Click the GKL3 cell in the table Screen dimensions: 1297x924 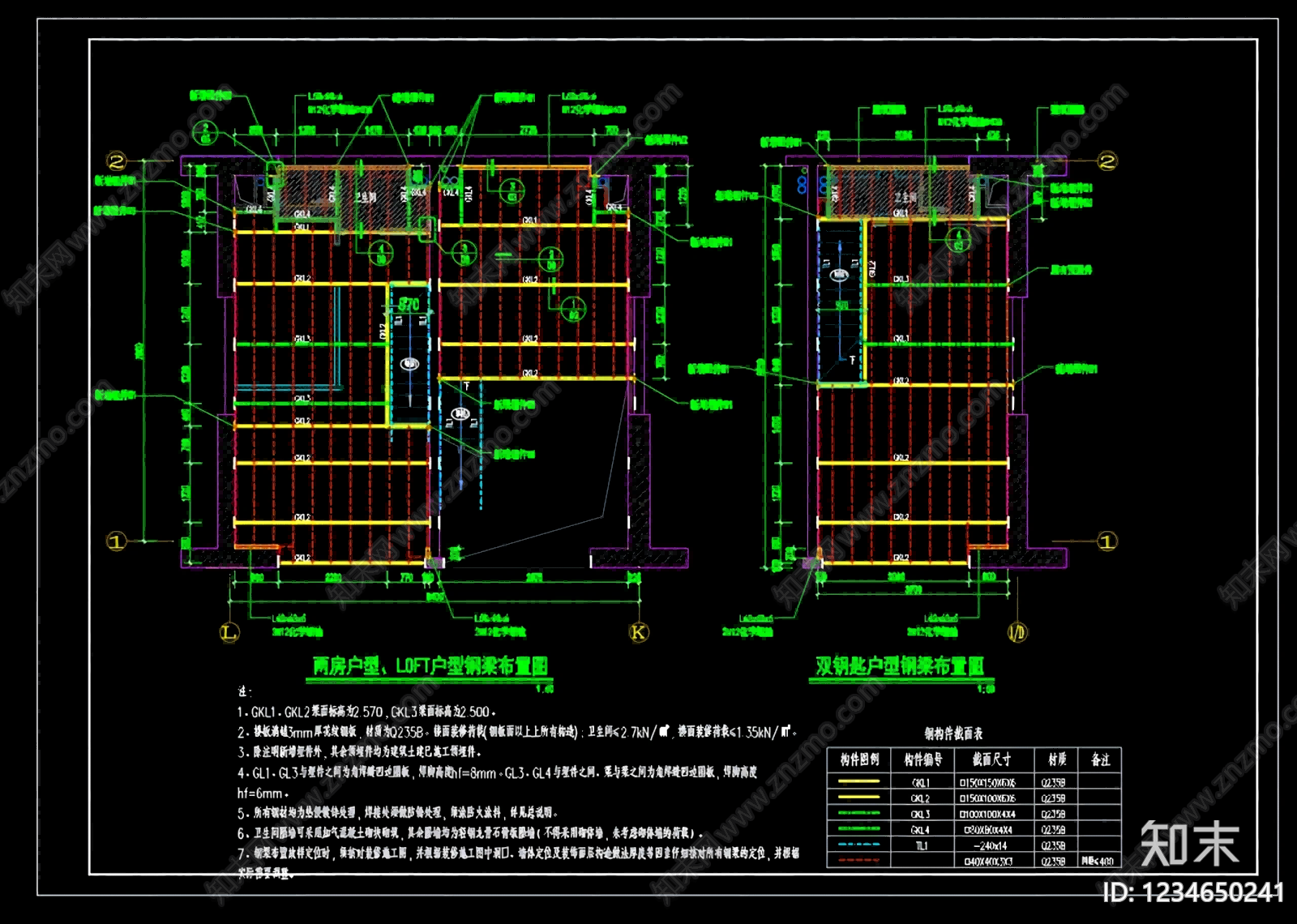tap(922, 814)
